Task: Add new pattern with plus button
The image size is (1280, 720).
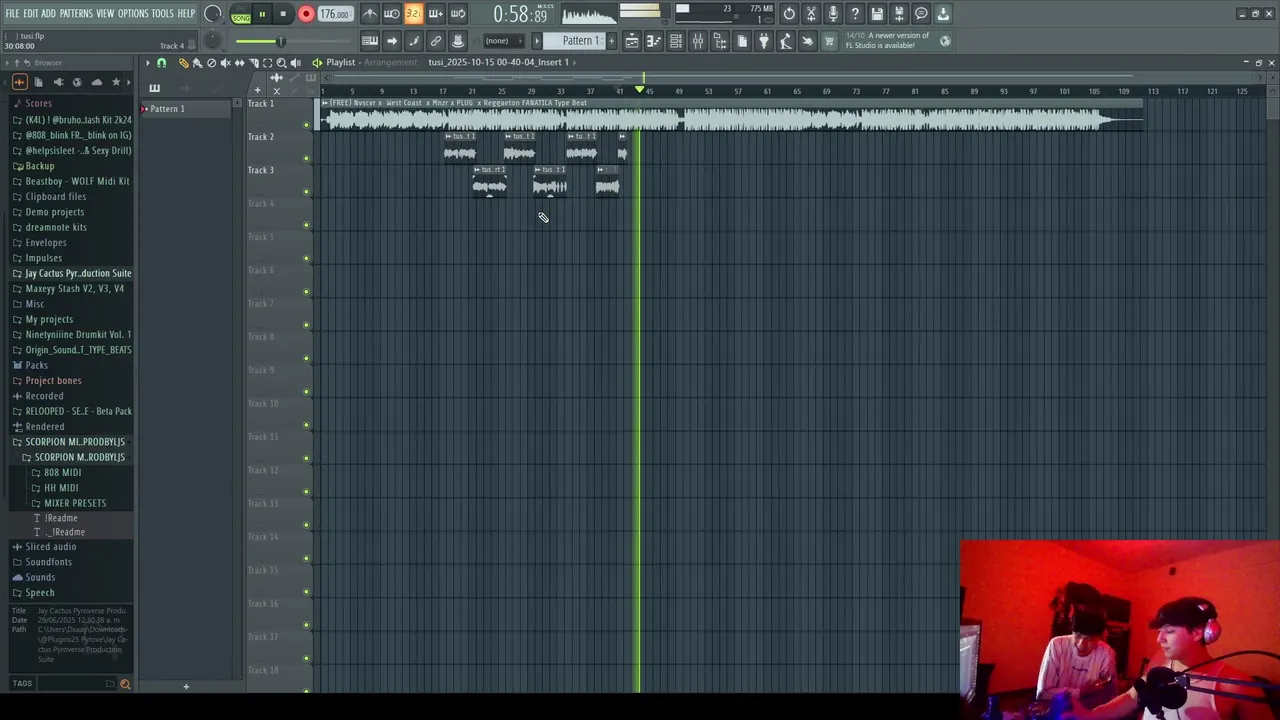Action: click(612, 41)
